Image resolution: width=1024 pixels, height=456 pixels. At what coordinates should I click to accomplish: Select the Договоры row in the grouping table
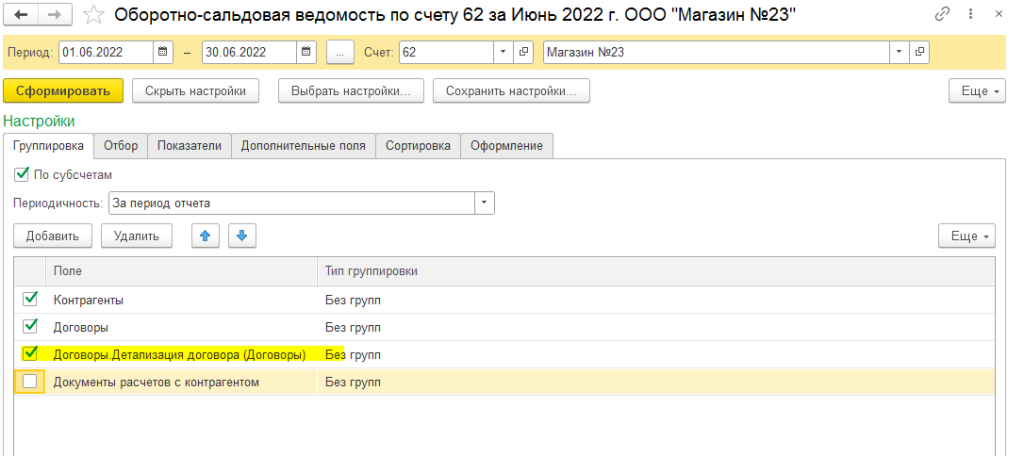click(504, 327)
